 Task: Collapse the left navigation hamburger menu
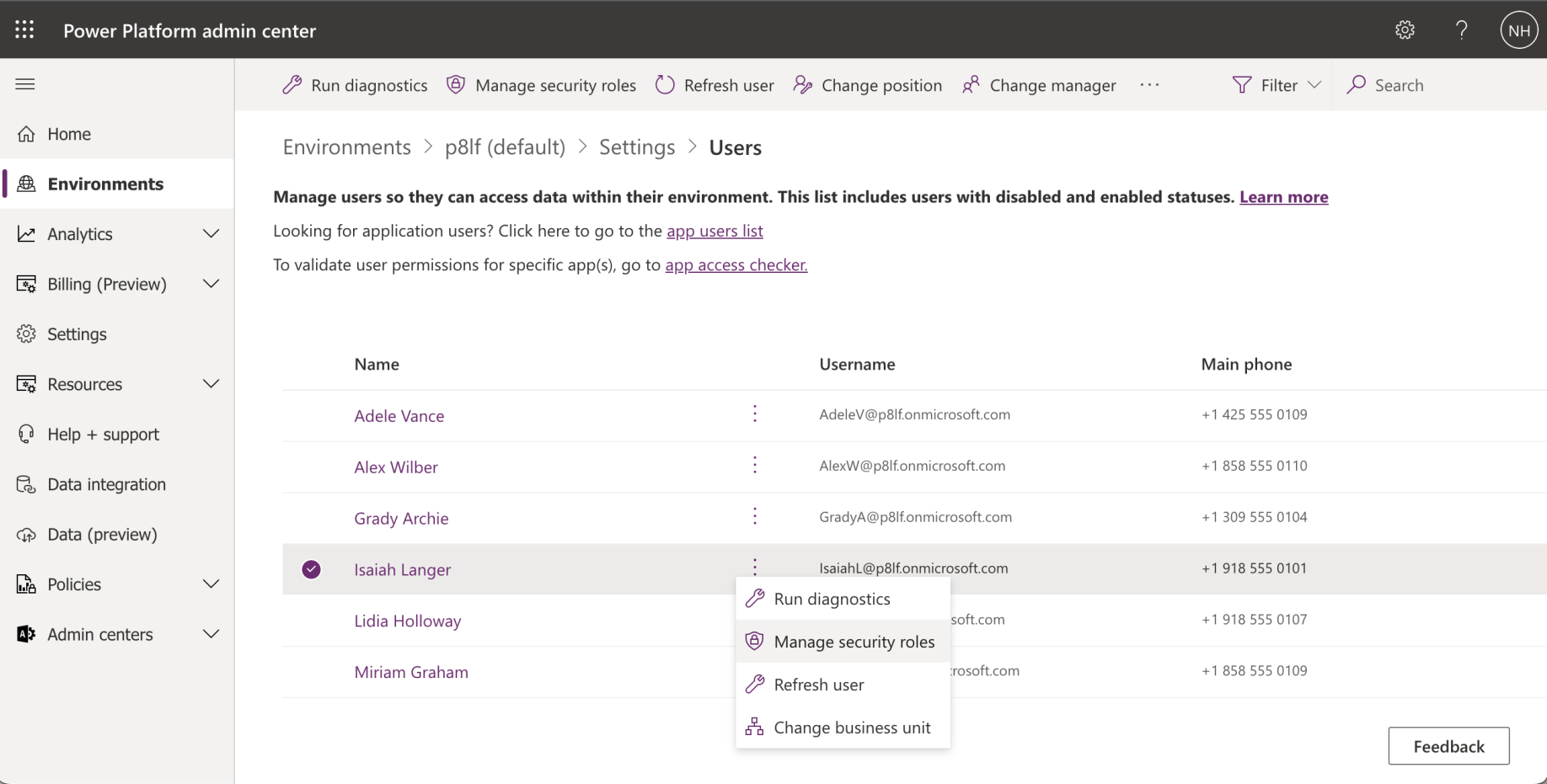[x=25, y=84]
